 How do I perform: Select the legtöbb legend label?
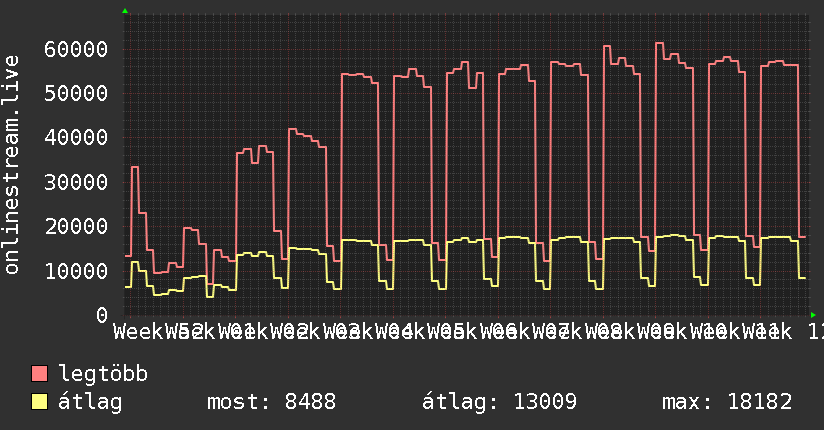click(103, 374)
